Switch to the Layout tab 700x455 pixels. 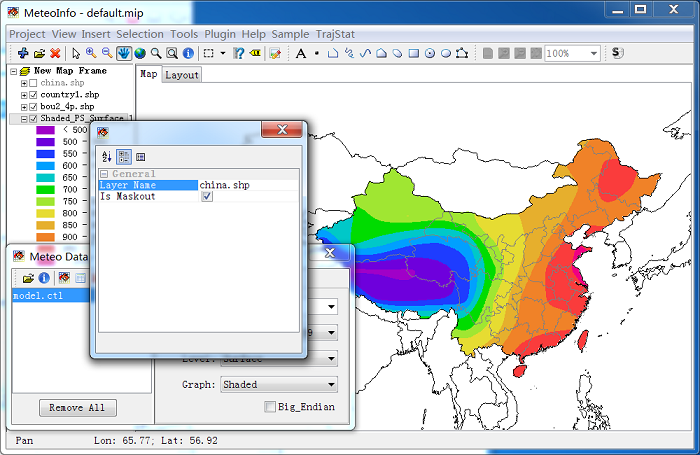(x=182, y=75)
